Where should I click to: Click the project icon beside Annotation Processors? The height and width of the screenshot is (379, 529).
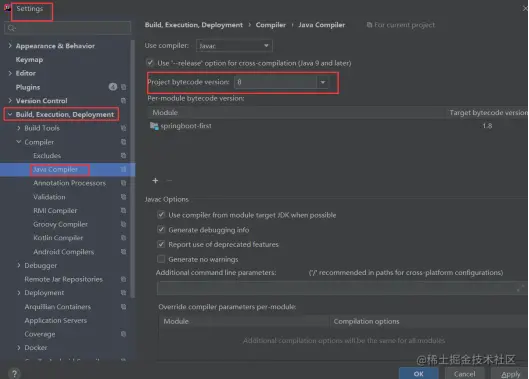click(123, 183)
